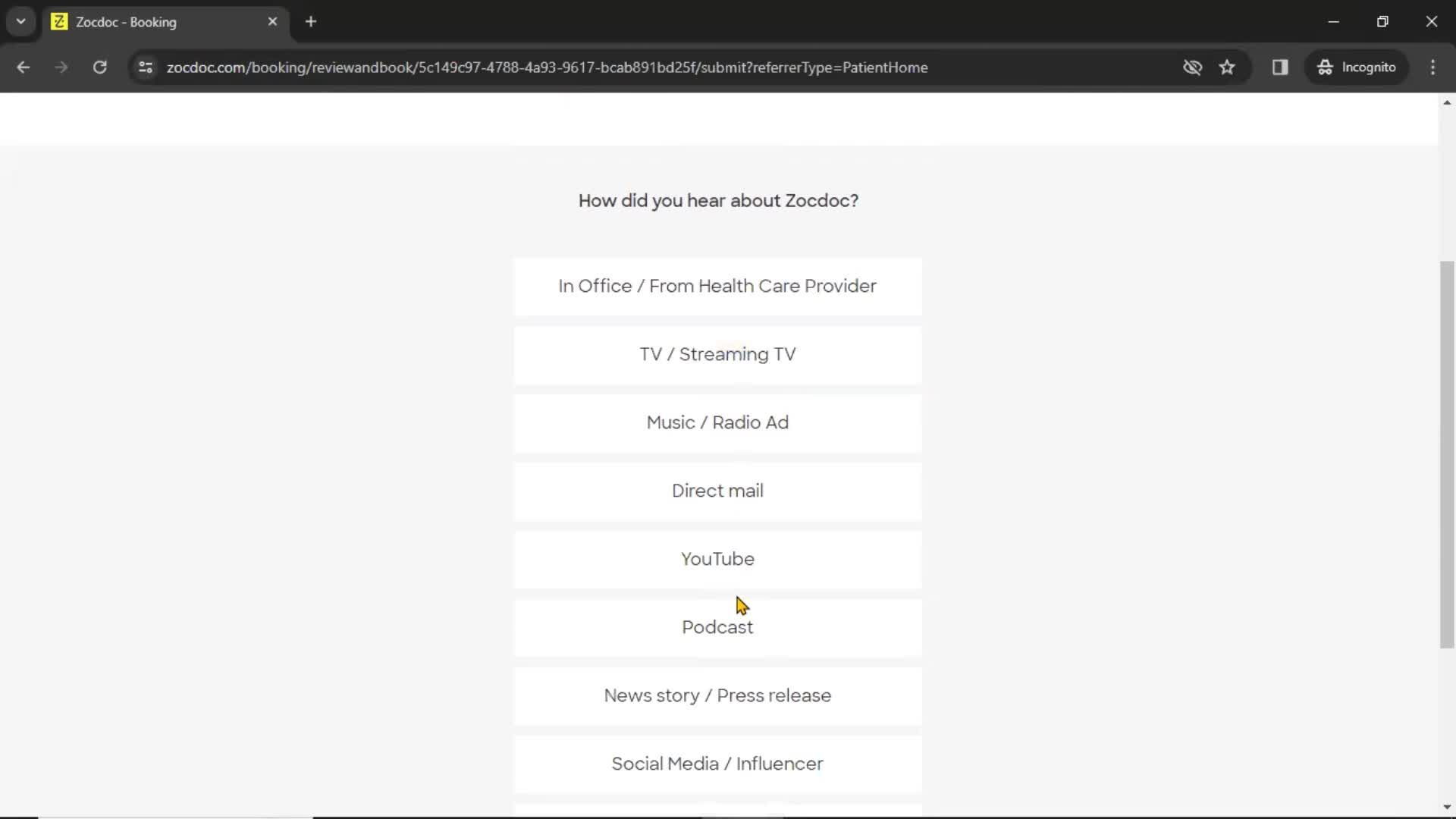Select 'Podcast' as referral source

point(717,627)
